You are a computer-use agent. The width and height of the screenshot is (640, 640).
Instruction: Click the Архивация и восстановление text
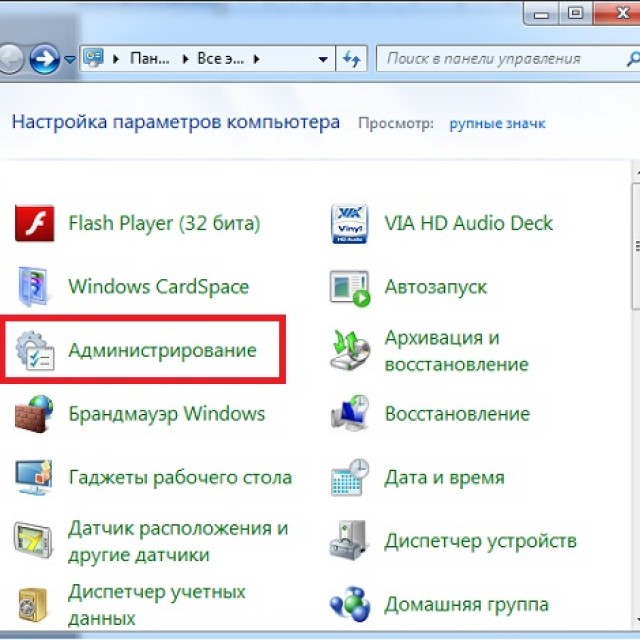[x=456, y=351]
